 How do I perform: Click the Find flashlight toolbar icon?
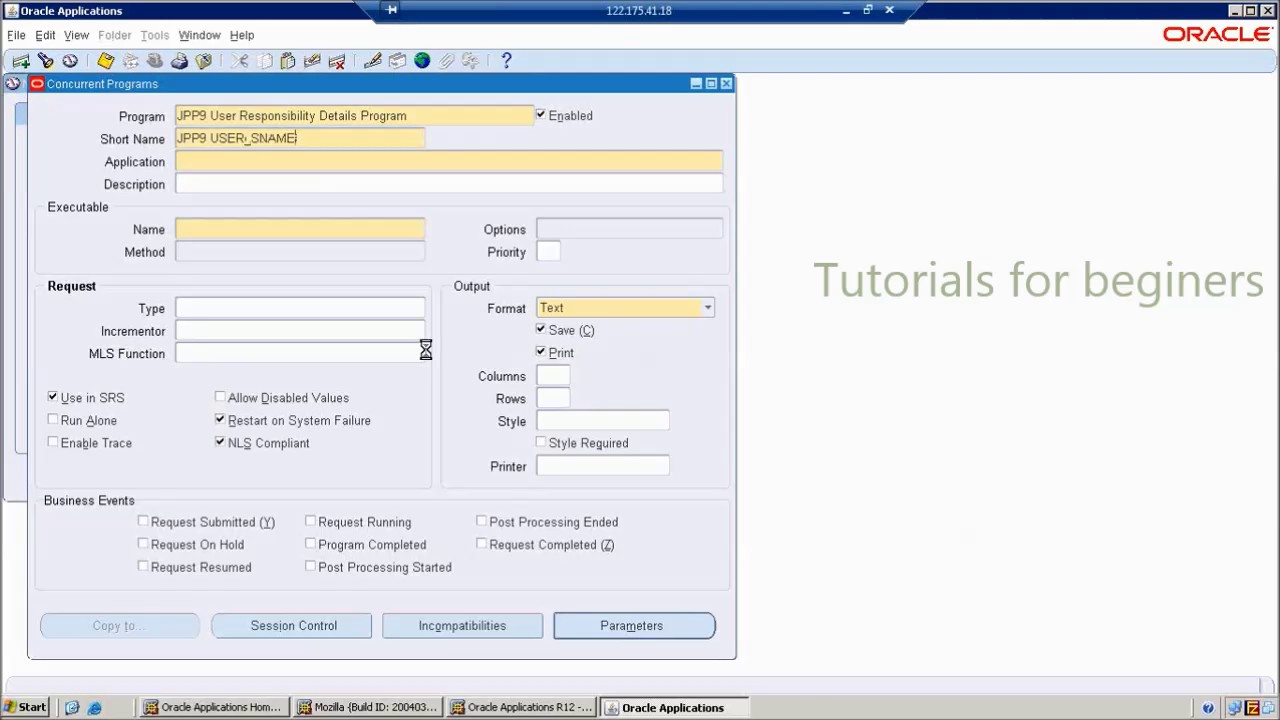tap(45, 61)
